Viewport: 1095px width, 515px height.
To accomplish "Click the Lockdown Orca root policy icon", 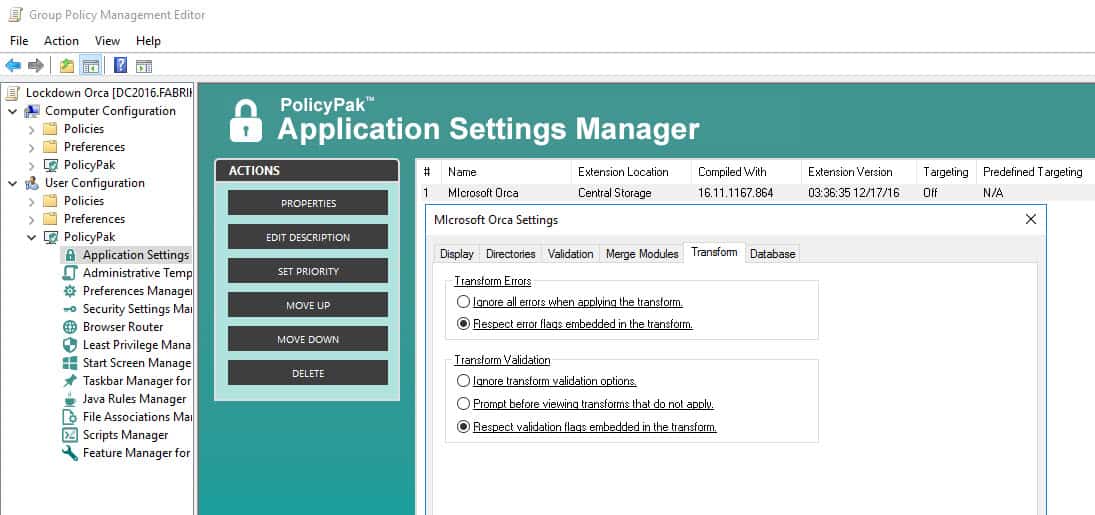I will (x=13, y=93).
